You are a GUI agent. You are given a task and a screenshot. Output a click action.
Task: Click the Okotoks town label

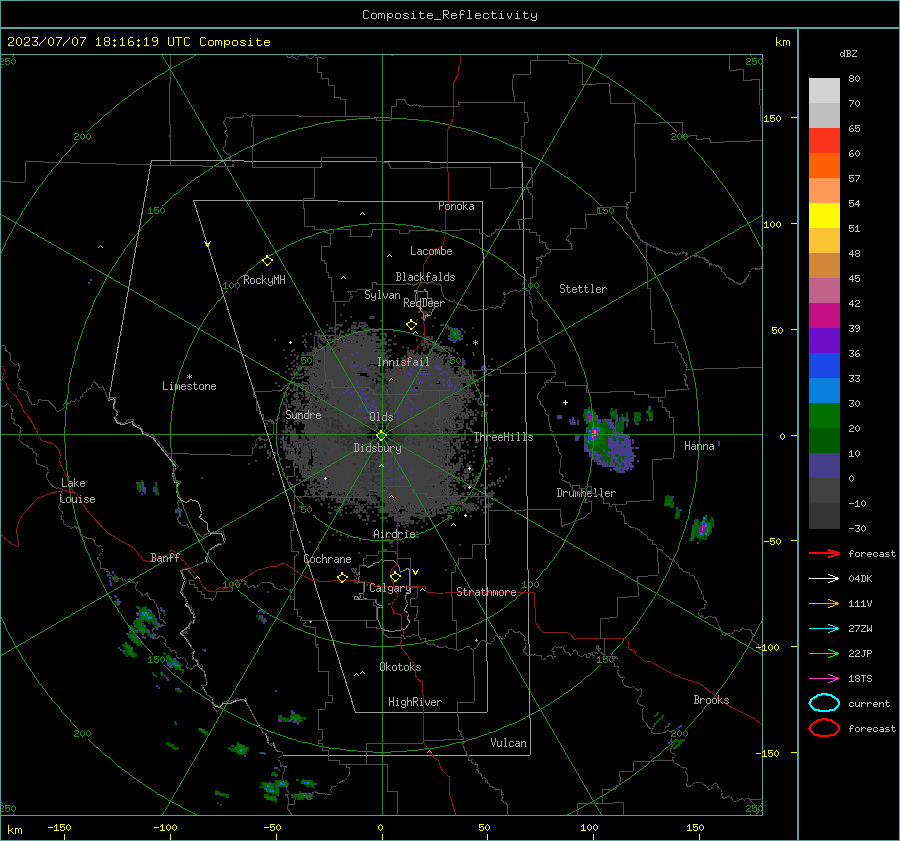coord(400,667)
